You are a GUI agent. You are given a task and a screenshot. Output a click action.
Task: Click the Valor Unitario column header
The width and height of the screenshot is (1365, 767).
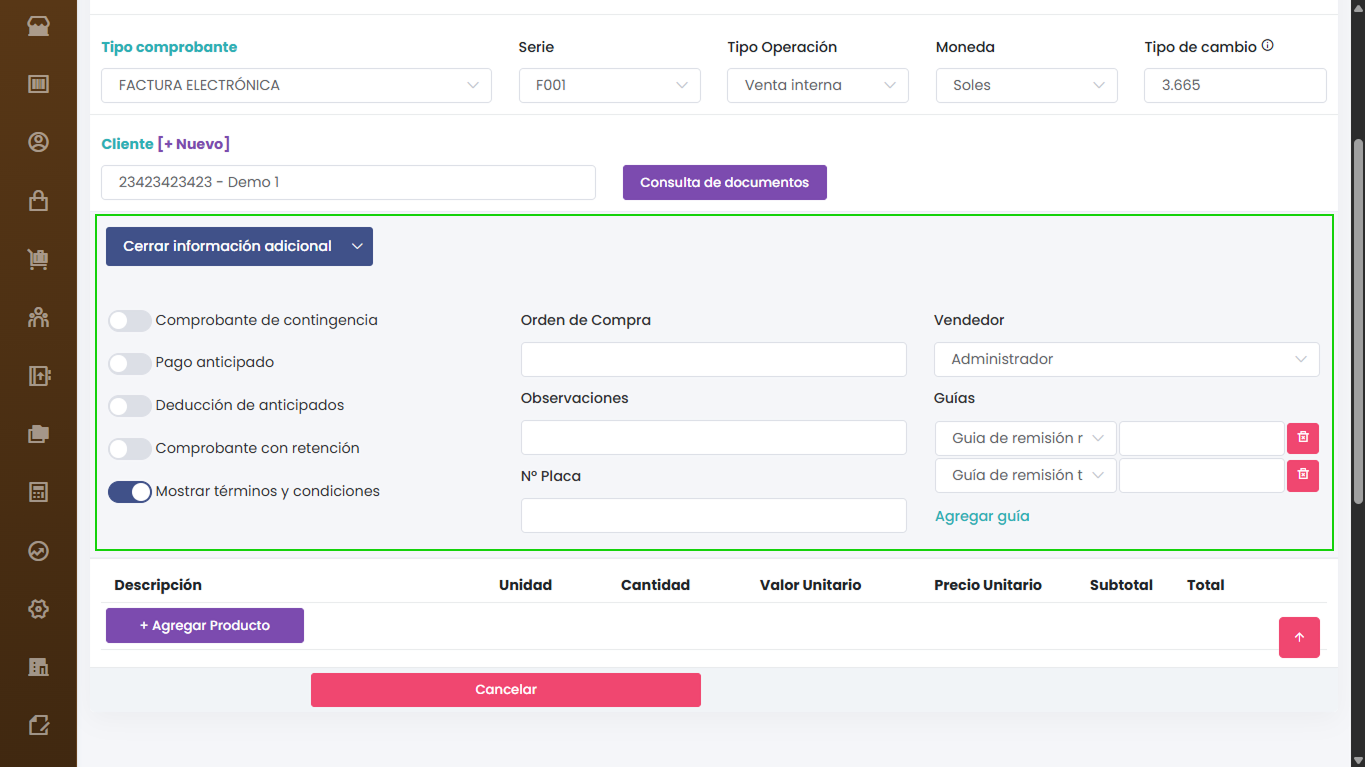810,585
